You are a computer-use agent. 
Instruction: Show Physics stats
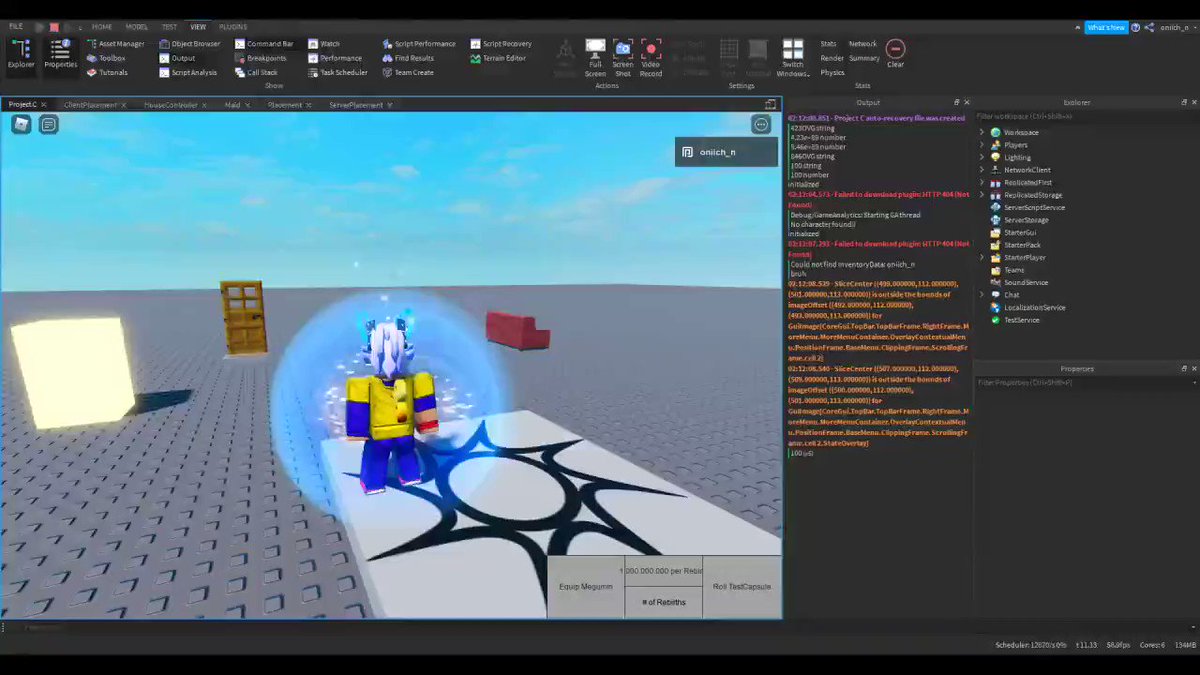[x=832, y=72]
